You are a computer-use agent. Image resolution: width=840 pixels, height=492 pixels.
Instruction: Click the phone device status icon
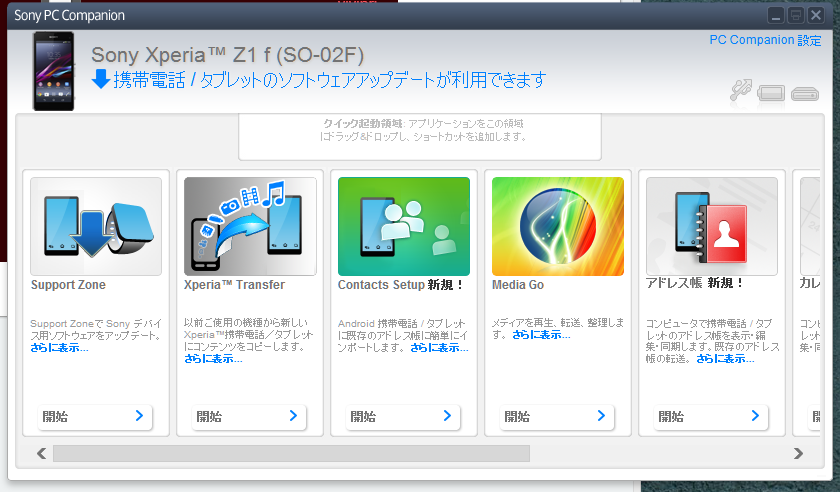point(771,93)
